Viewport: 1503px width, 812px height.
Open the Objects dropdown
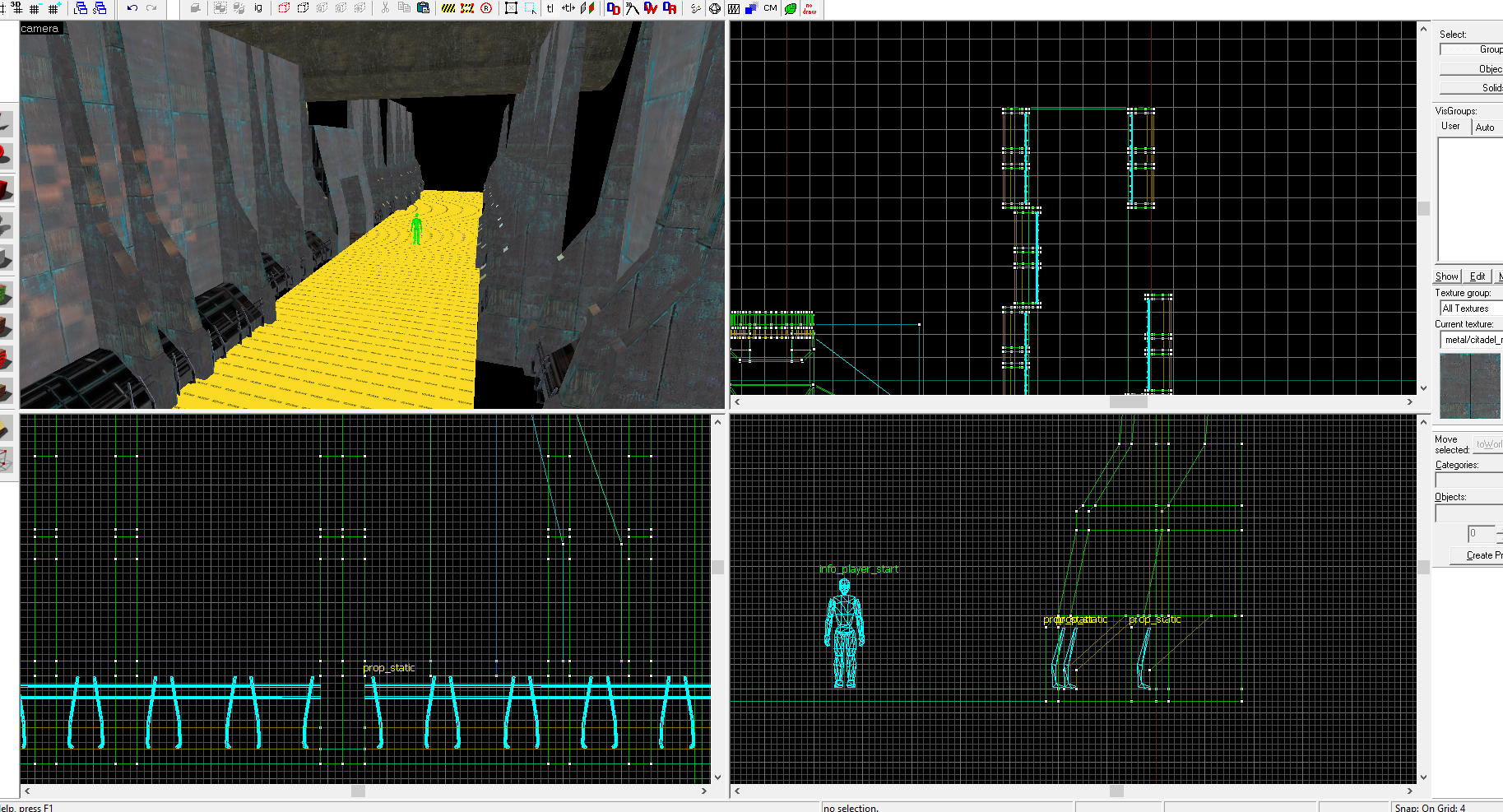point(1469,513)
